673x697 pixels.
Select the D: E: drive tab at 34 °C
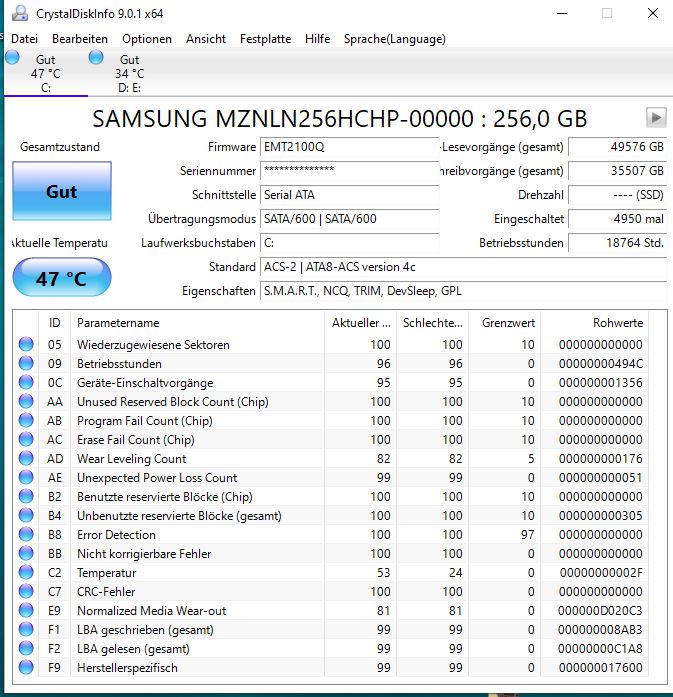point(129,73)
